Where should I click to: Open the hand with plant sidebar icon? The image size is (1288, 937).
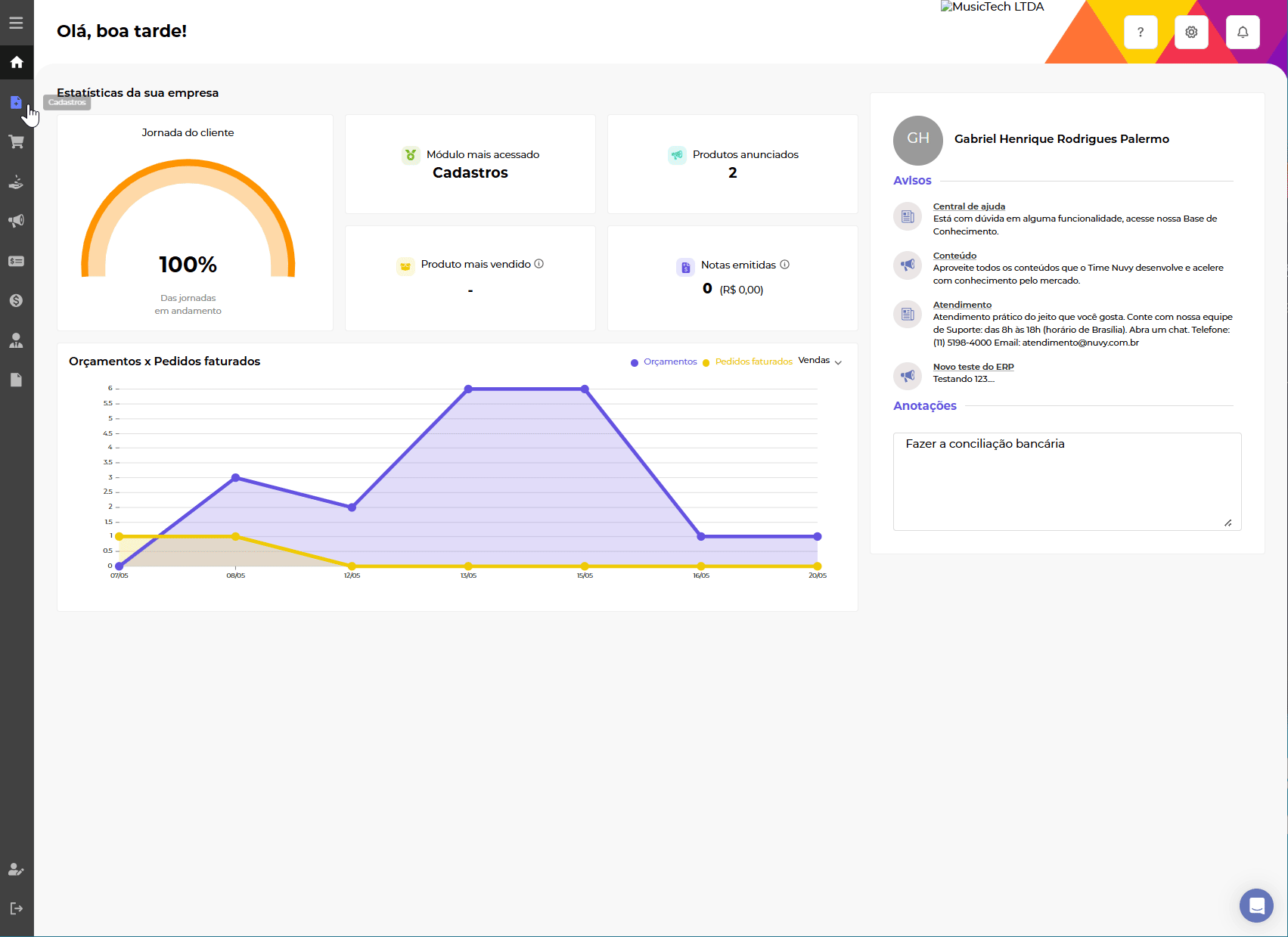16,182
